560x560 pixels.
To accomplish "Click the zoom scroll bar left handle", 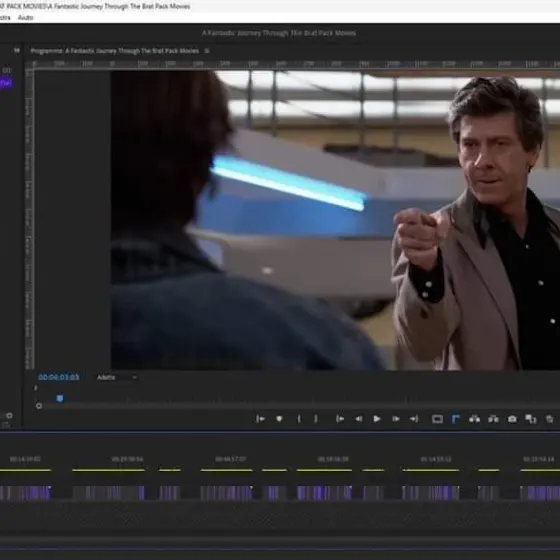I will pyautogui.click(x=39, y=406).
